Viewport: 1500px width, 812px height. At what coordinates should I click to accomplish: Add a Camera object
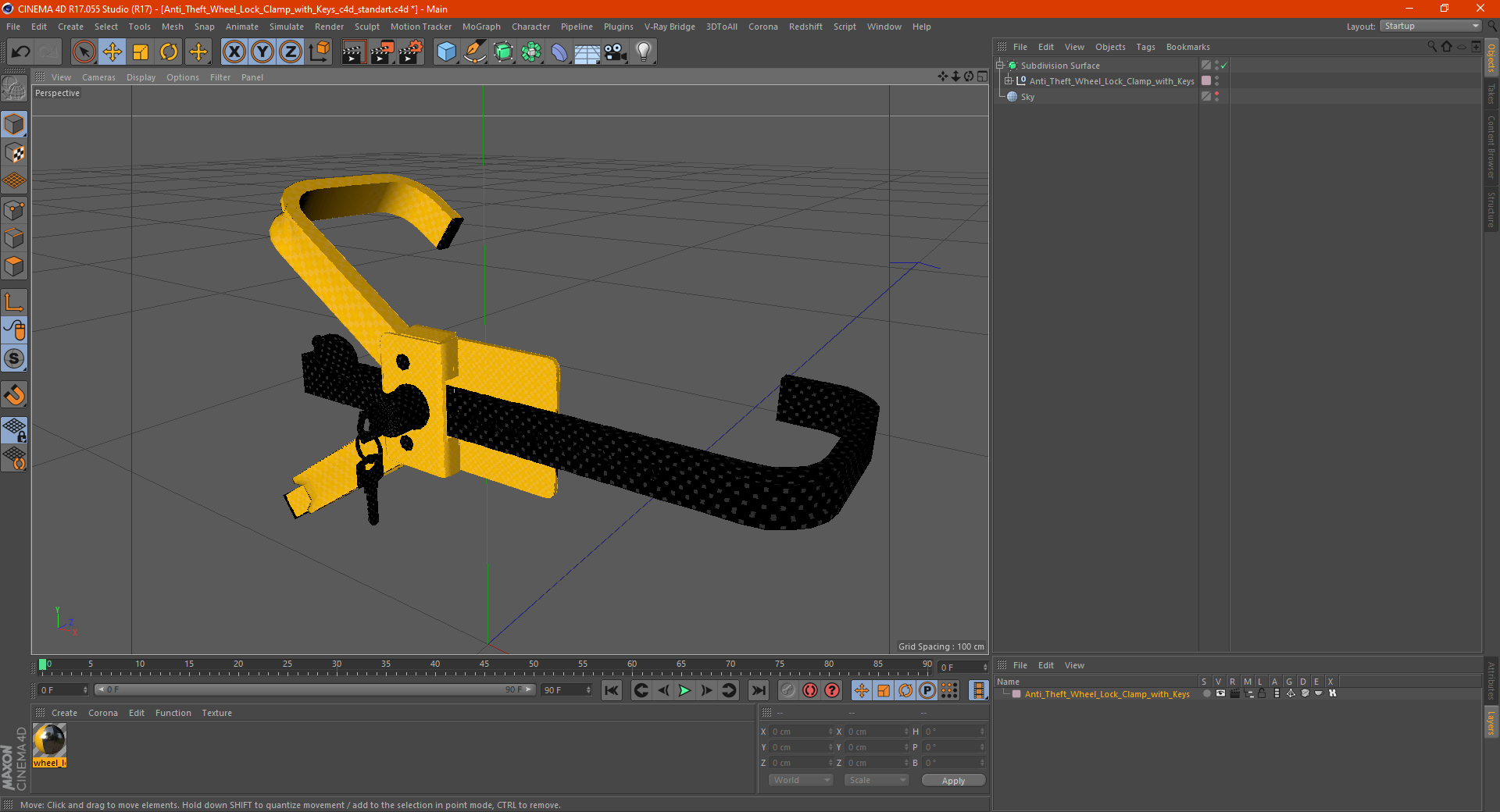pyautogui.click(x=616, y=52)
